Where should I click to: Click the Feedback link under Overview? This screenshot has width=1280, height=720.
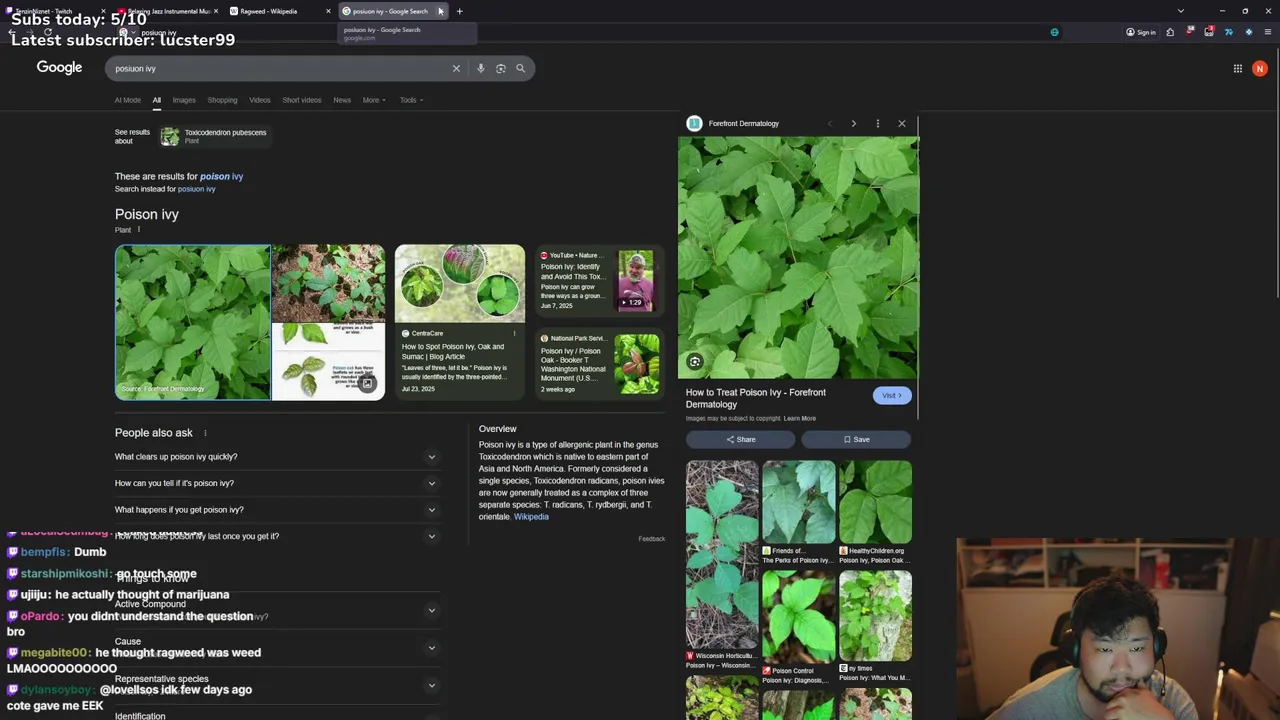pyautogui.click(x=651, y=539)
